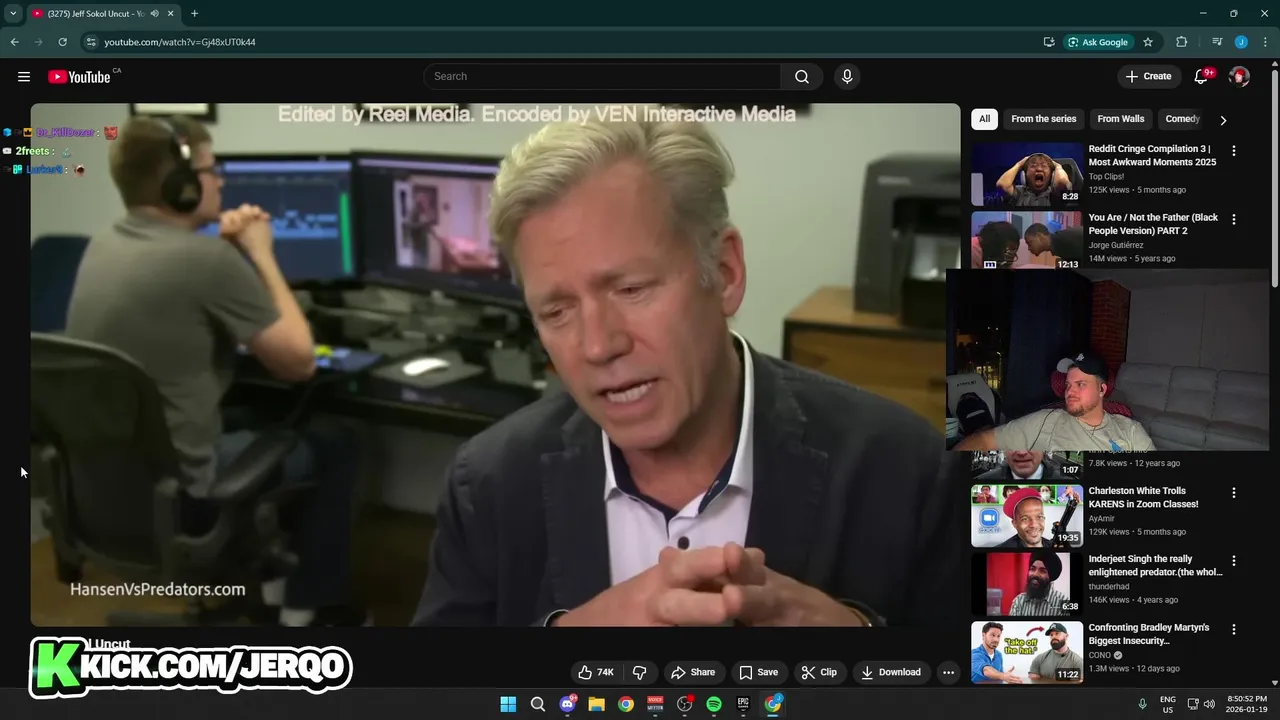The width and height of the screenshot is (1280, 720).
Task: Open Inderjeet Singh video thumbnail
Action: (1027, 584)
